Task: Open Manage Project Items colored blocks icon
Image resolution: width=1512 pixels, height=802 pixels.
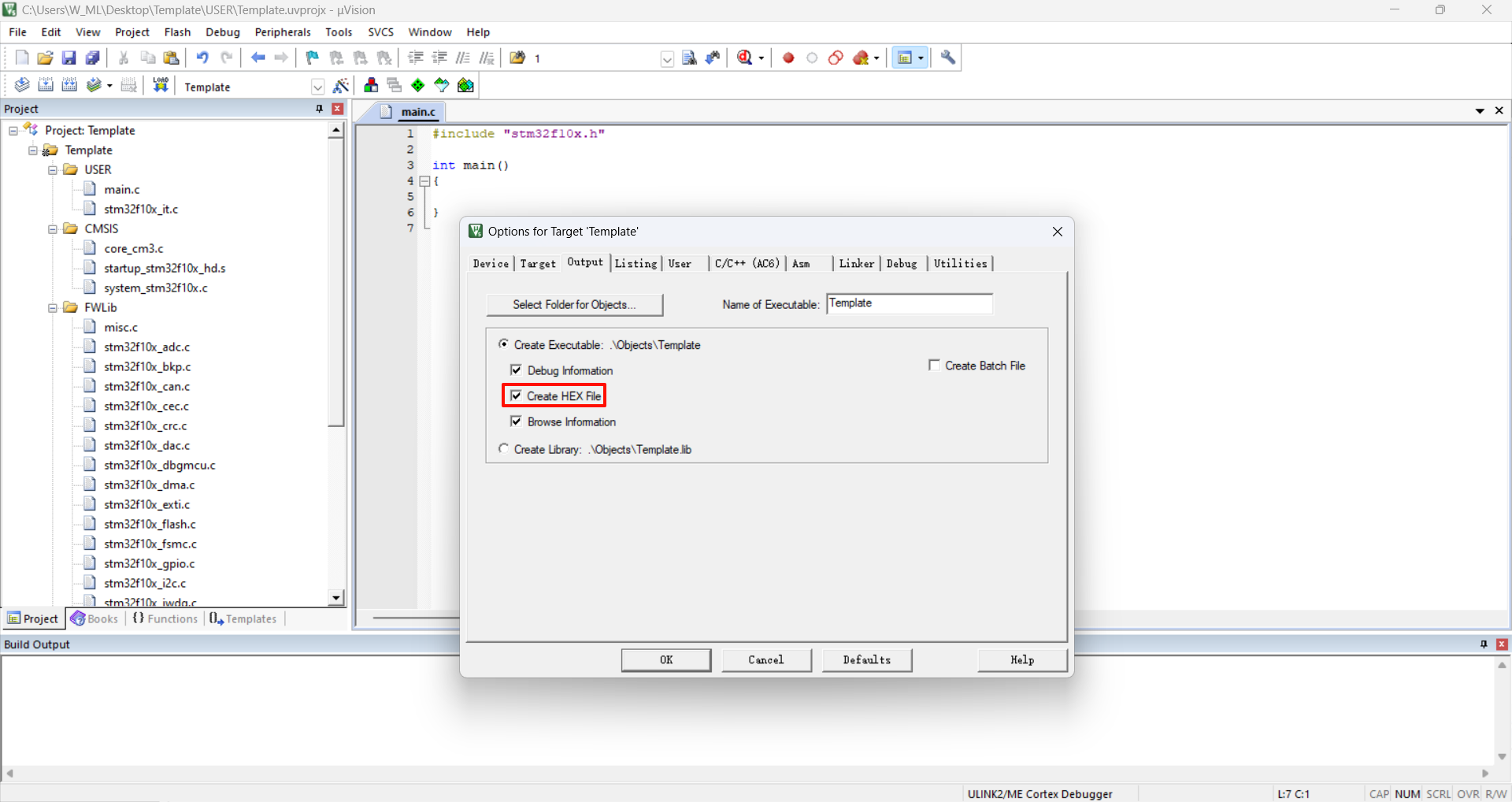Action: pyautogui.click(x=371, y=85)
